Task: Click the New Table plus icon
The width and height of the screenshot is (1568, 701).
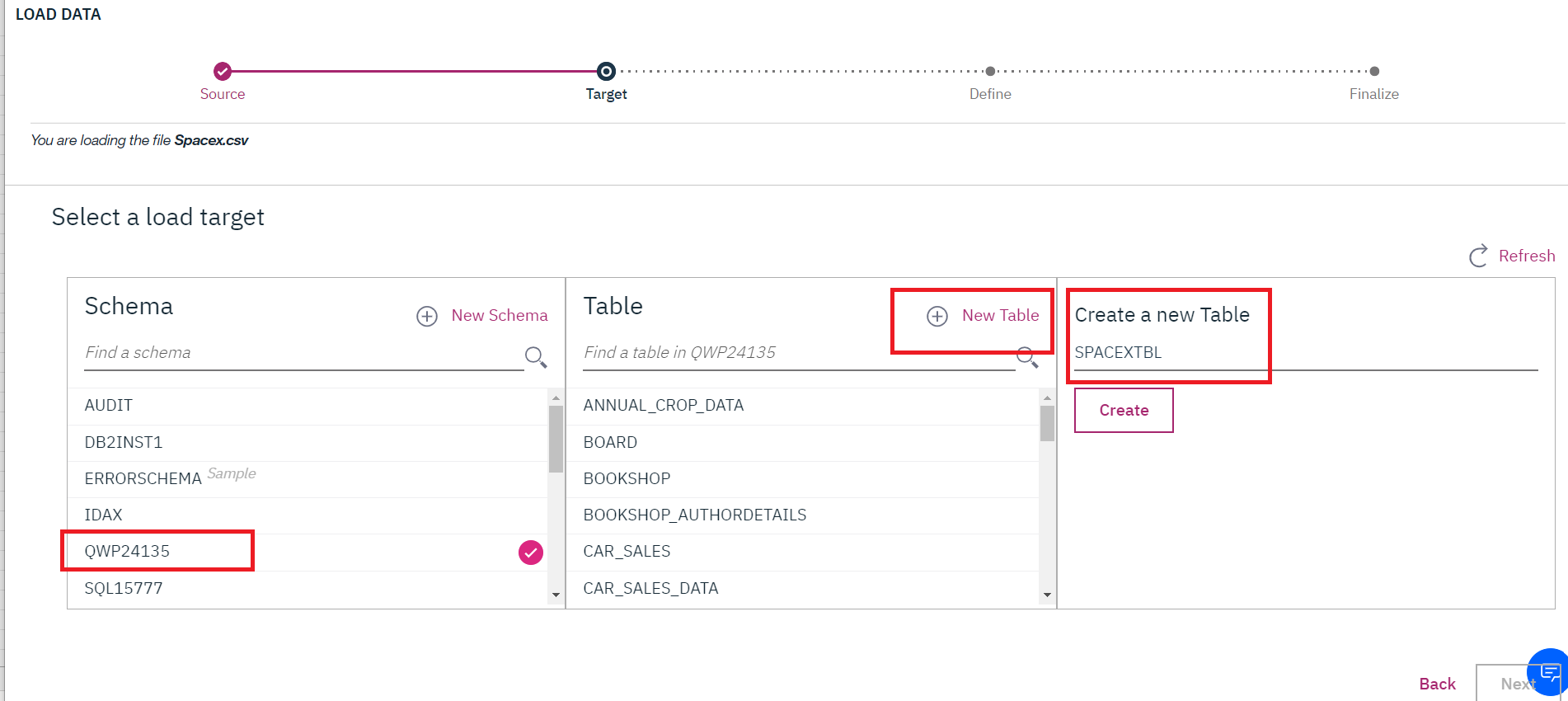Action: coord(937,317)
